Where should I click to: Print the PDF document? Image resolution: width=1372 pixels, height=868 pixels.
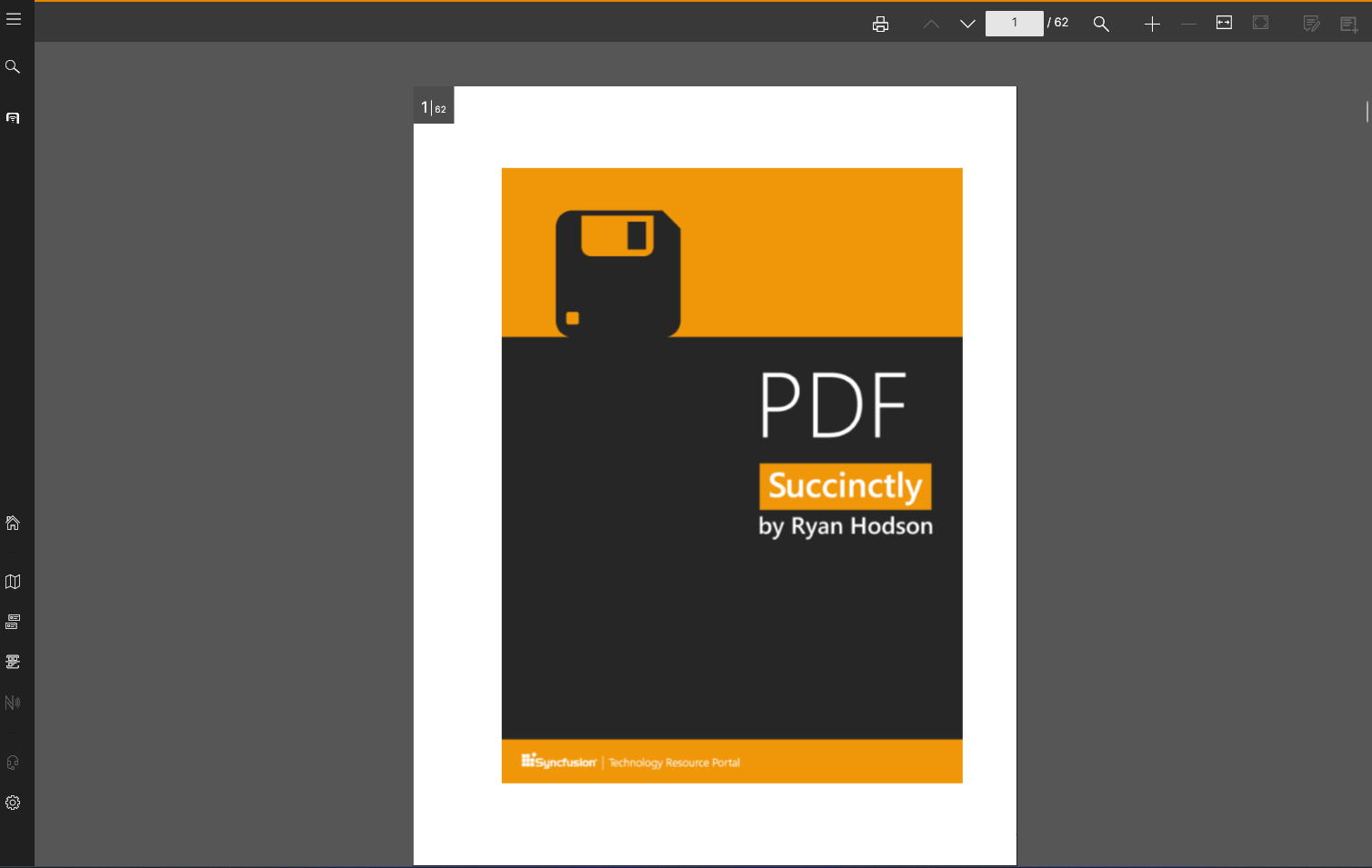point(880,24)
